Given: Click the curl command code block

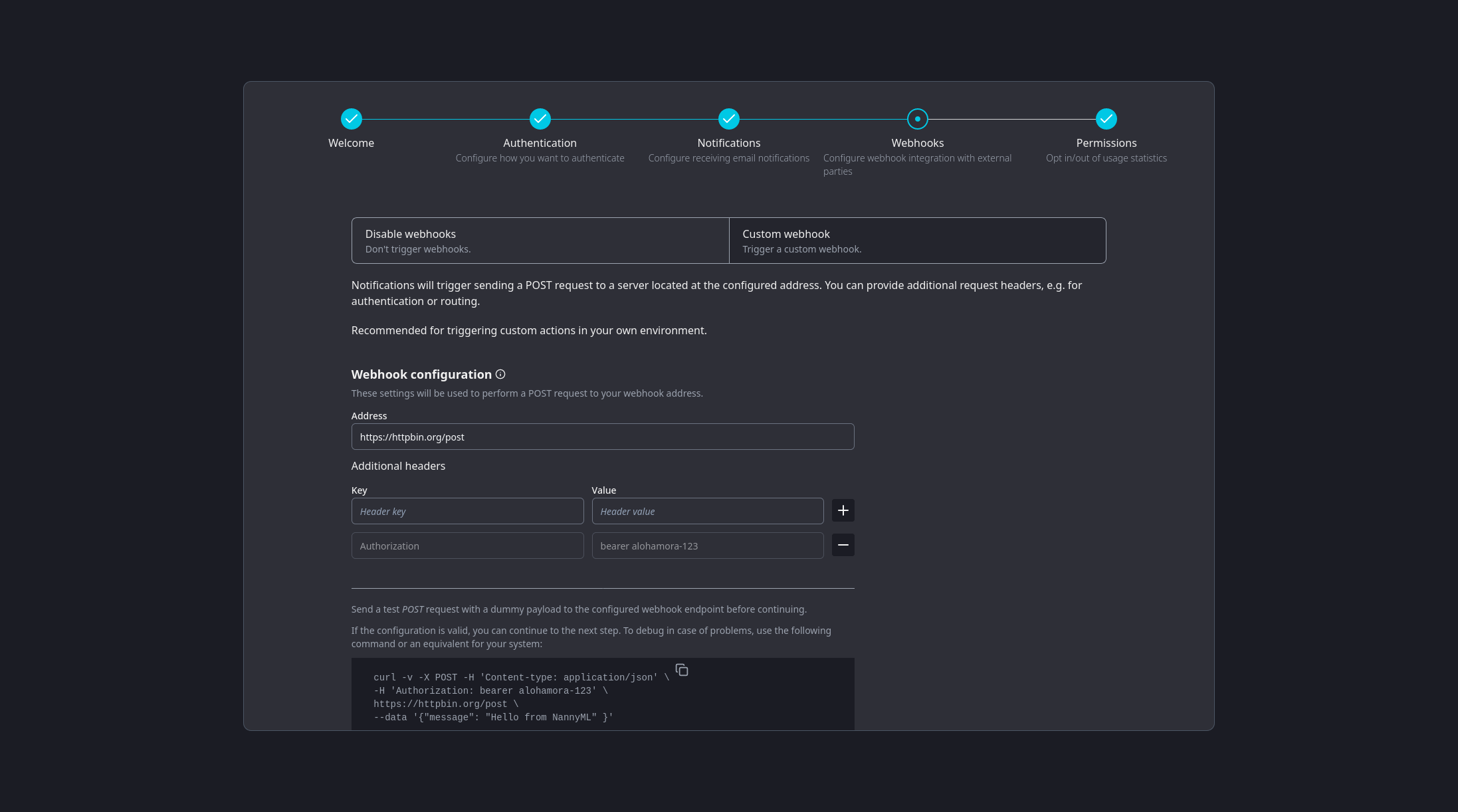Looking at the screenshot, I should tap(518, 697).
